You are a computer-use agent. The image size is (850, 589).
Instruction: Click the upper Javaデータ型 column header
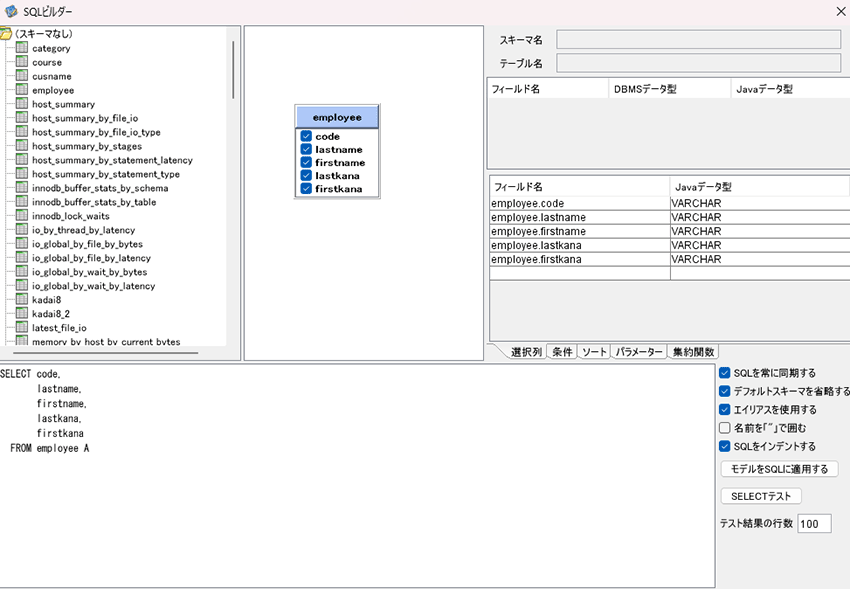(790, 89)
